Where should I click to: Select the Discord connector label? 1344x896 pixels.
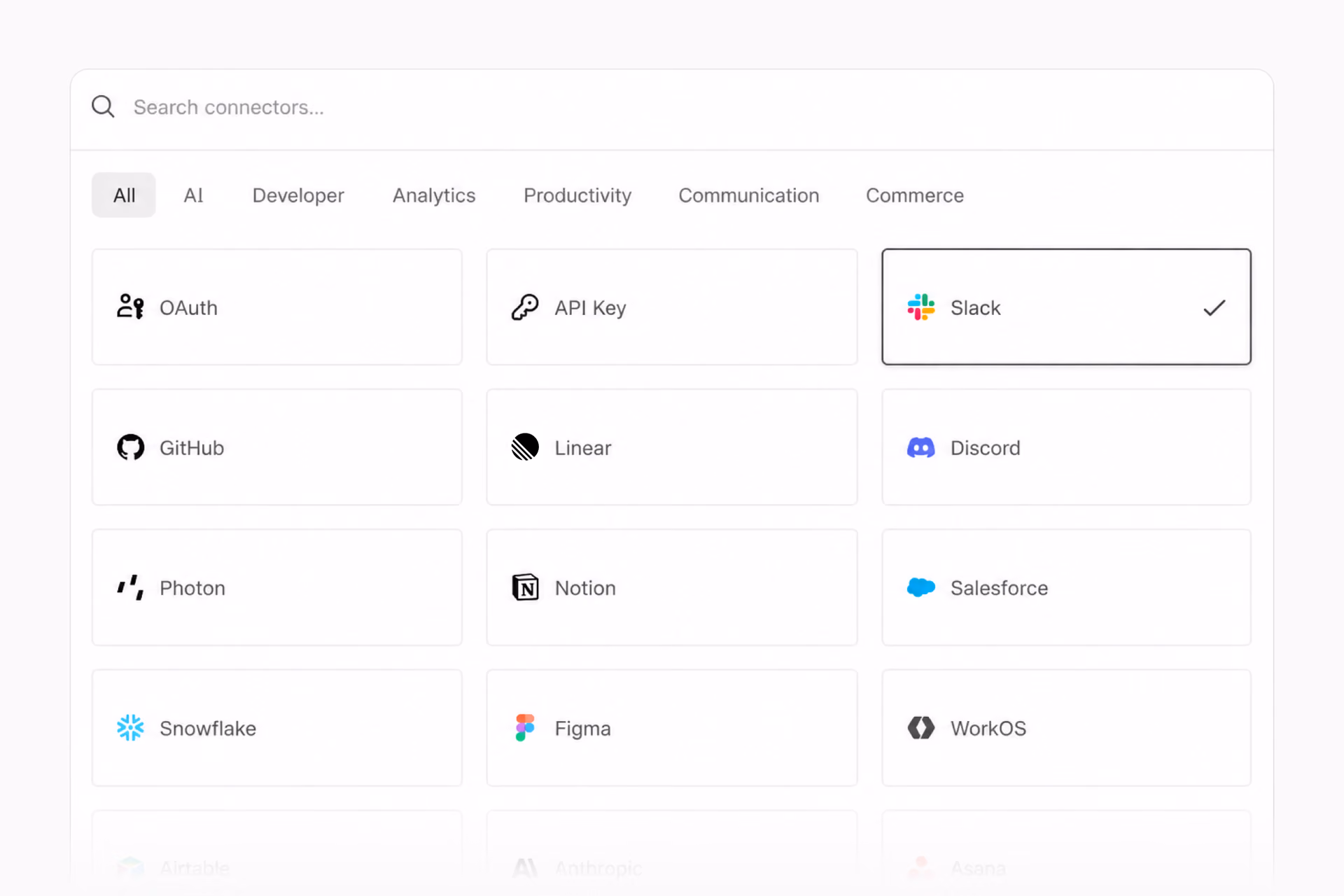pyautogui.click(x=986, y=448)
